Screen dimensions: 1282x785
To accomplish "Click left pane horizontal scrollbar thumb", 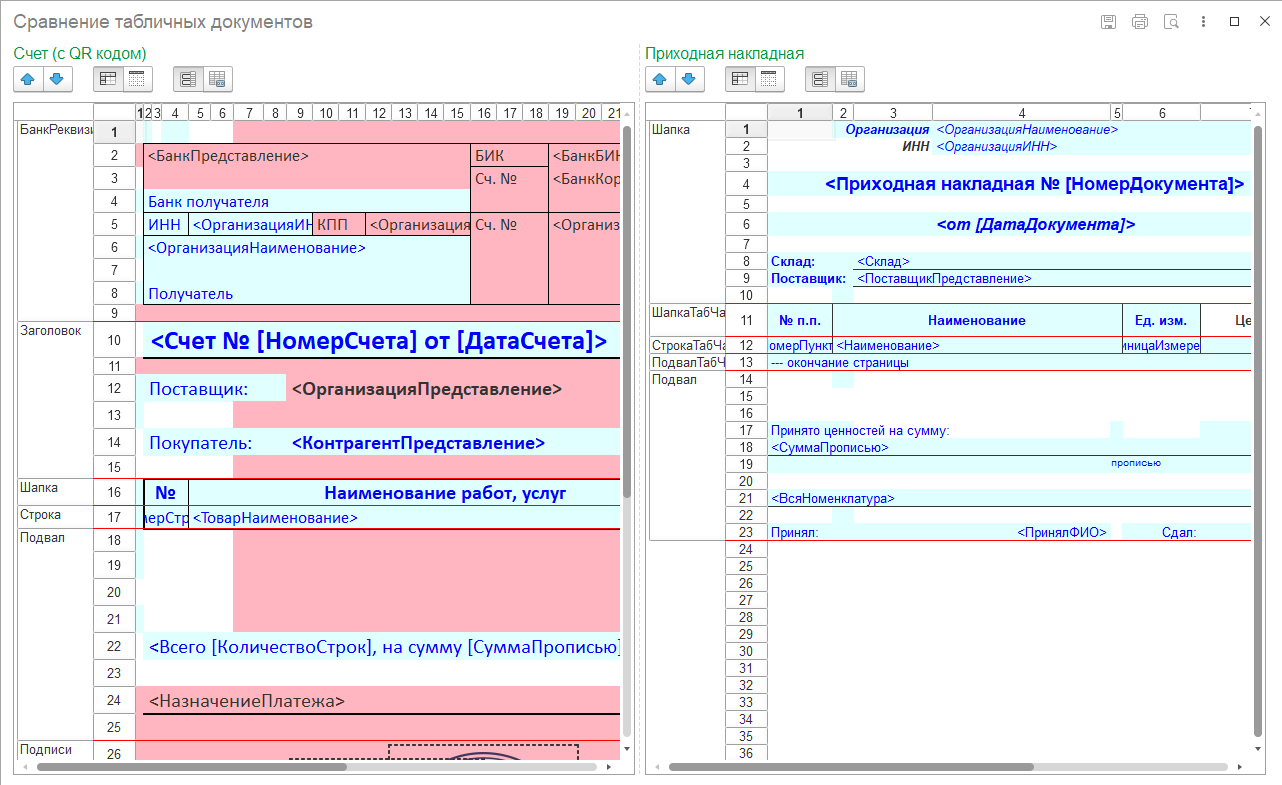I will [x=191, y=767].
